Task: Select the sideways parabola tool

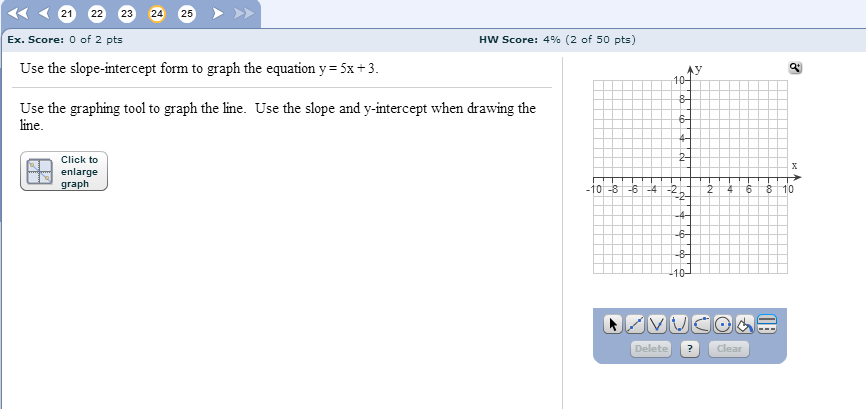Action: 701,324
